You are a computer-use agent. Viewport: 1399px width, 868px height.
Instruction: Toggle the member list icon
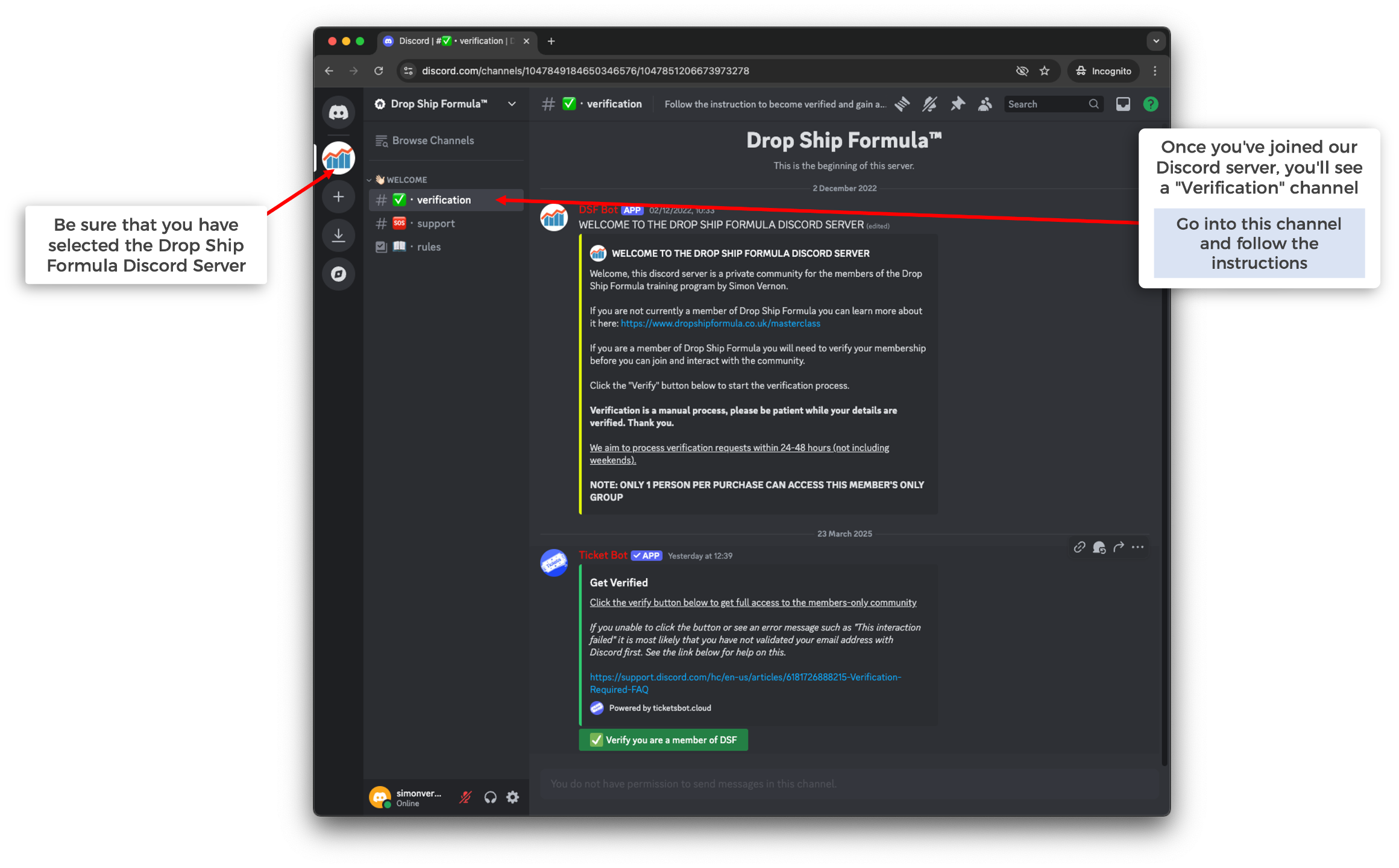[985, 104]
